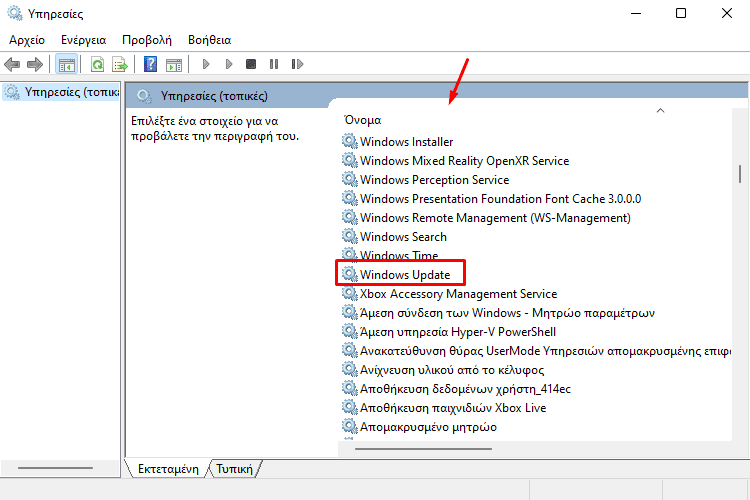Select the Windows Perception Service row
The width and height of the screenshot is (750, 500).
[434, 179]
